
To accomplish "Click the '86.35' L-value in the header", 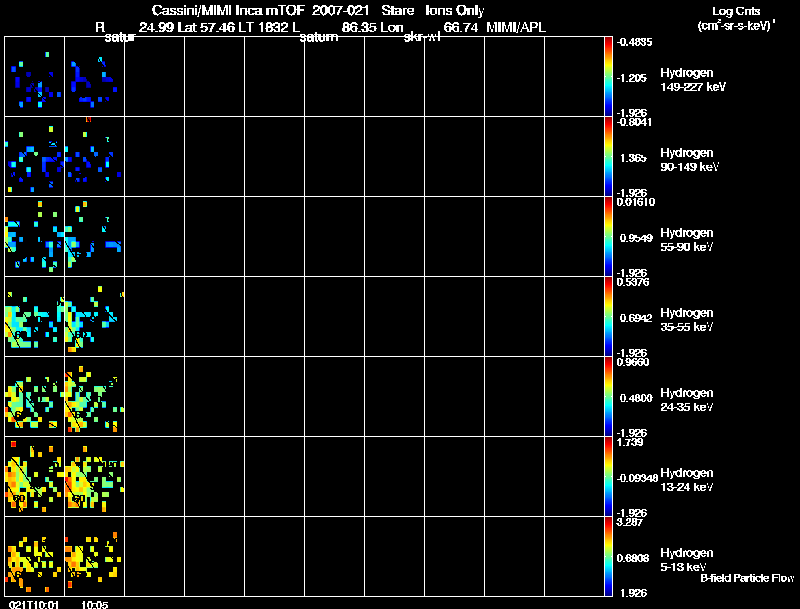I will 358,28.
